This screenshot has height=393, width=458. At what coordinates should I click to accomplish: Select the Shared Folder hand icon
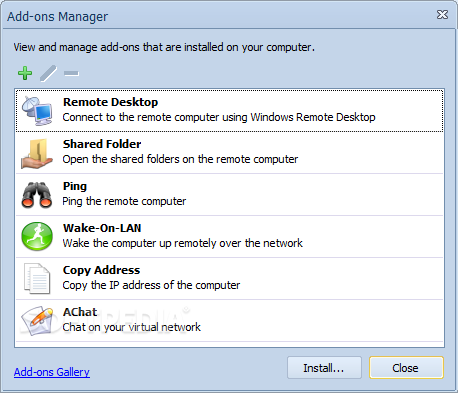(x=37, y=153)
